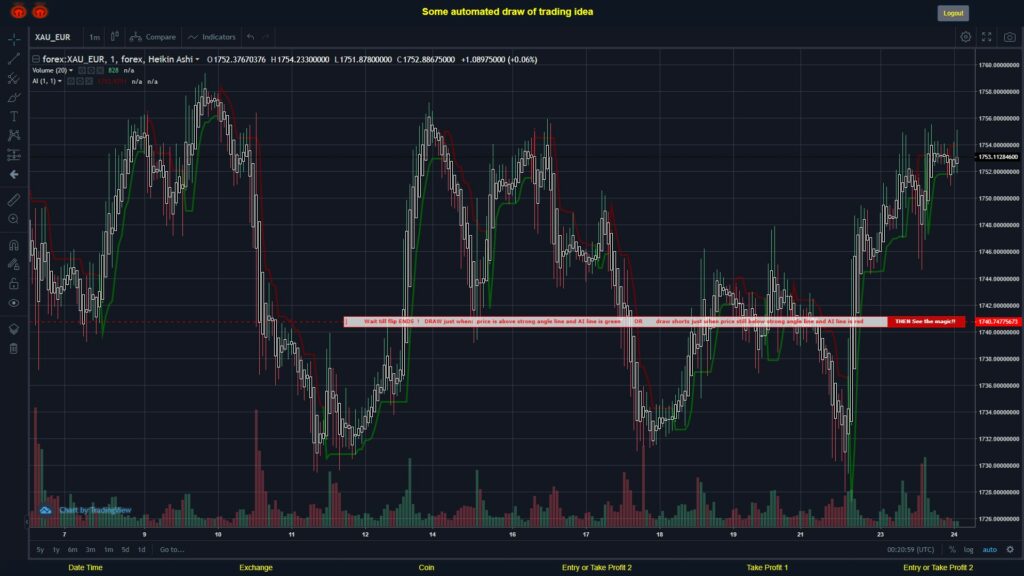Click the 00:20:59 (UTC) timezone clock
The width and height of the screenshot is (1024, 576).
pyautogui.click(x=910, y=549)
